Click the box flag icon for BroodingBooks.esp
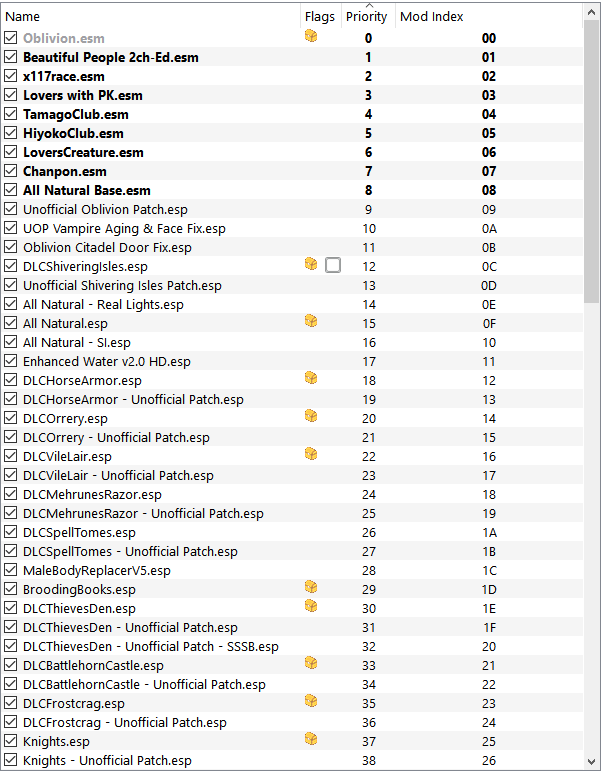This screenshot has height=773, width=604. (x=311, y=587)
